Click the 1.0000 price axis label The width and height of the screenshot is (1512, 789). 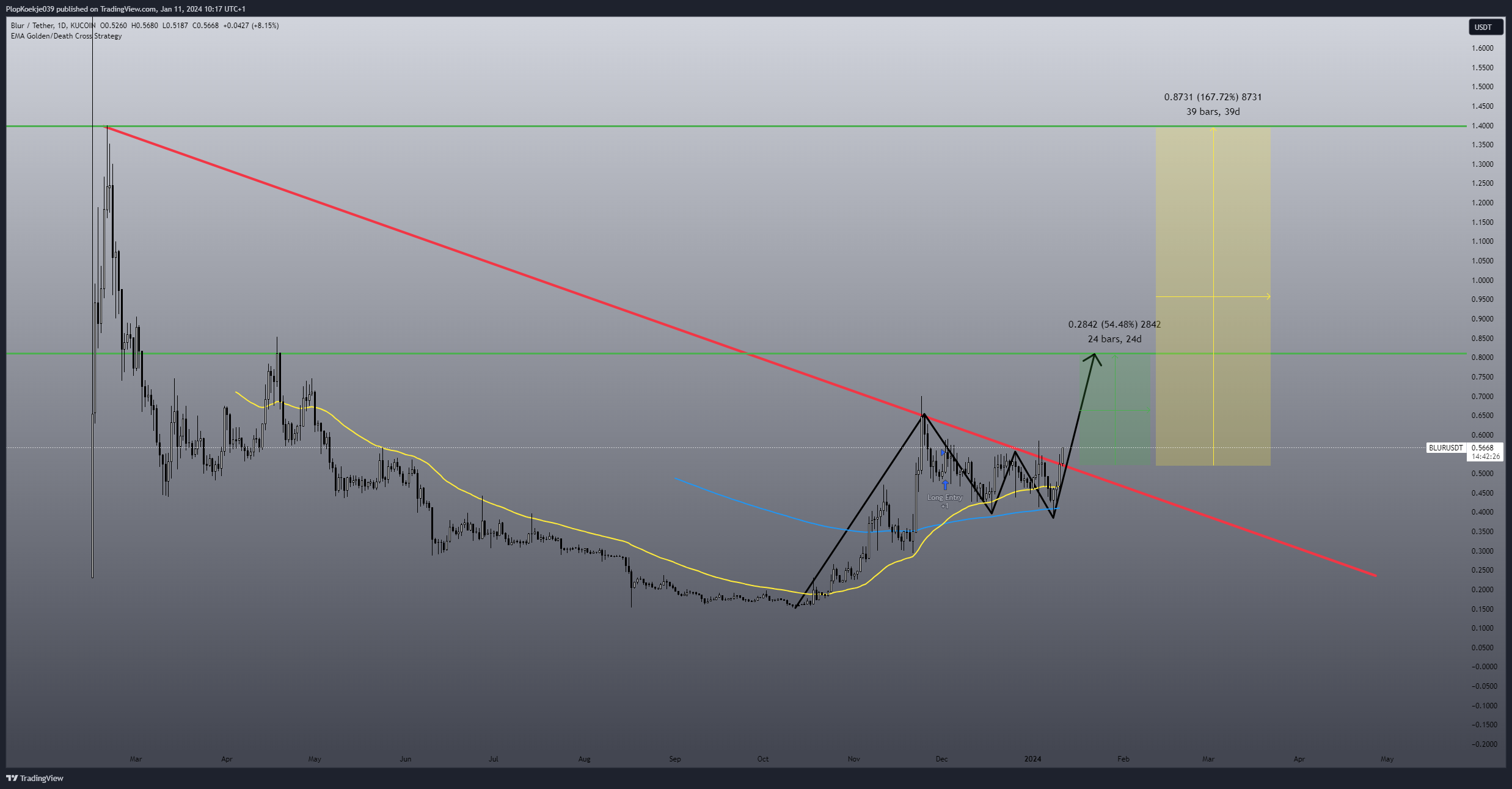pyautogui.click(x=1482, y=281)
